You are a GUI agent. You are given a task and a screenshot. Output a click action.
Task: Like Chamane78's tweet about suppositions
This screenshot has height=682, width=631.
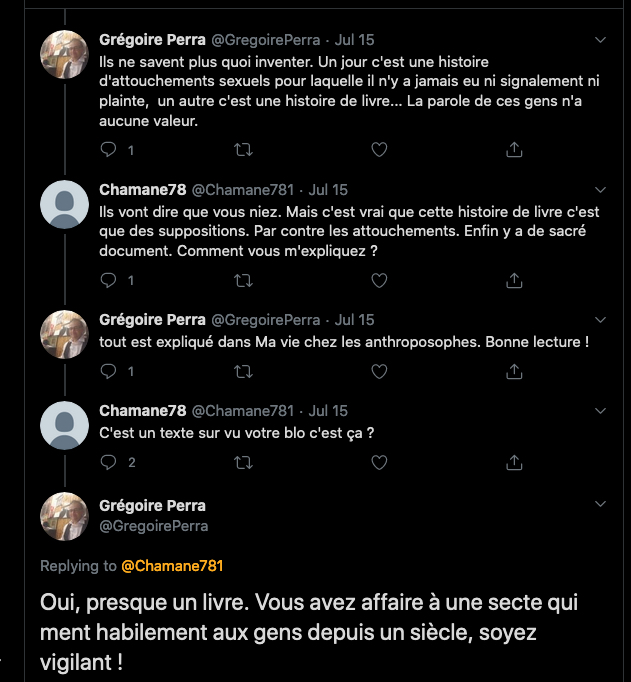(x=379, y=280)
